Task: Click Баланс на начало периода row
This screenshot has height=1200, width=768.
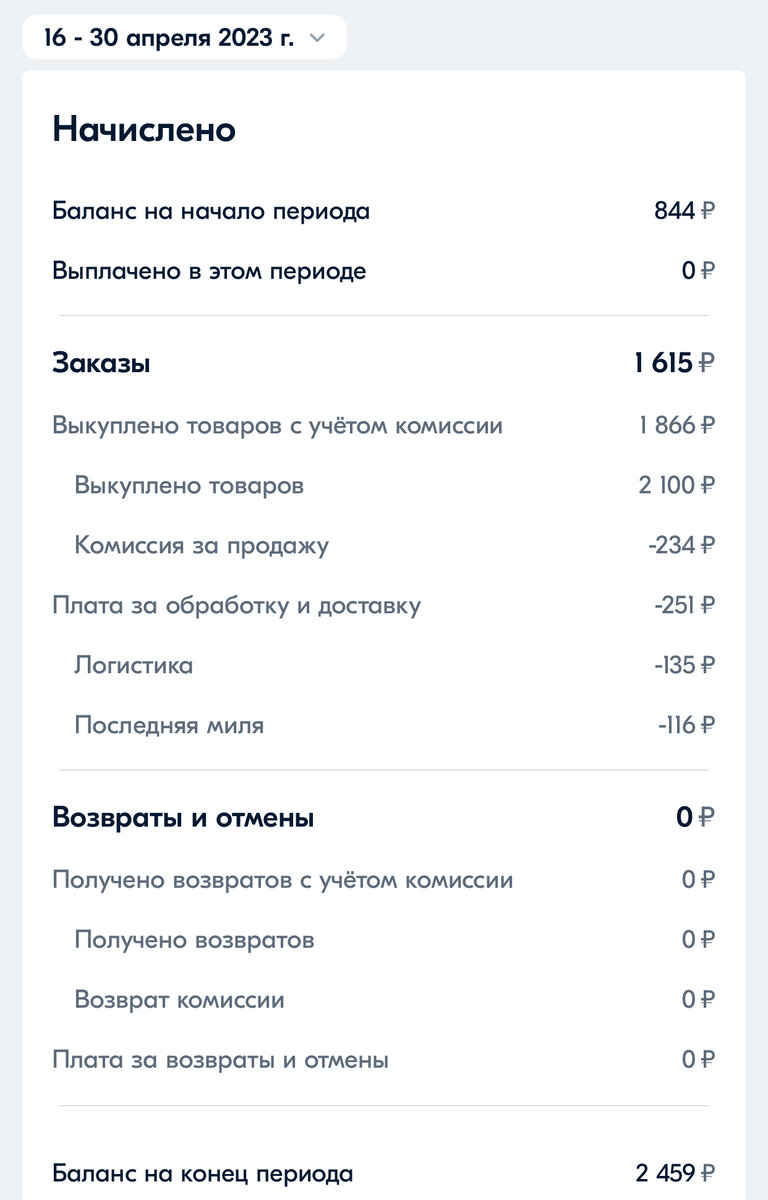Action: (384, 212)
